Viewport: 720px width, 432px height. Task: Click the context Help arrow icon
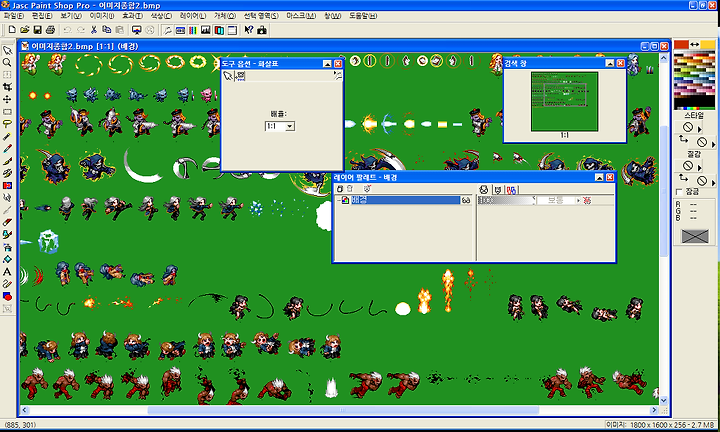[248, 30]
